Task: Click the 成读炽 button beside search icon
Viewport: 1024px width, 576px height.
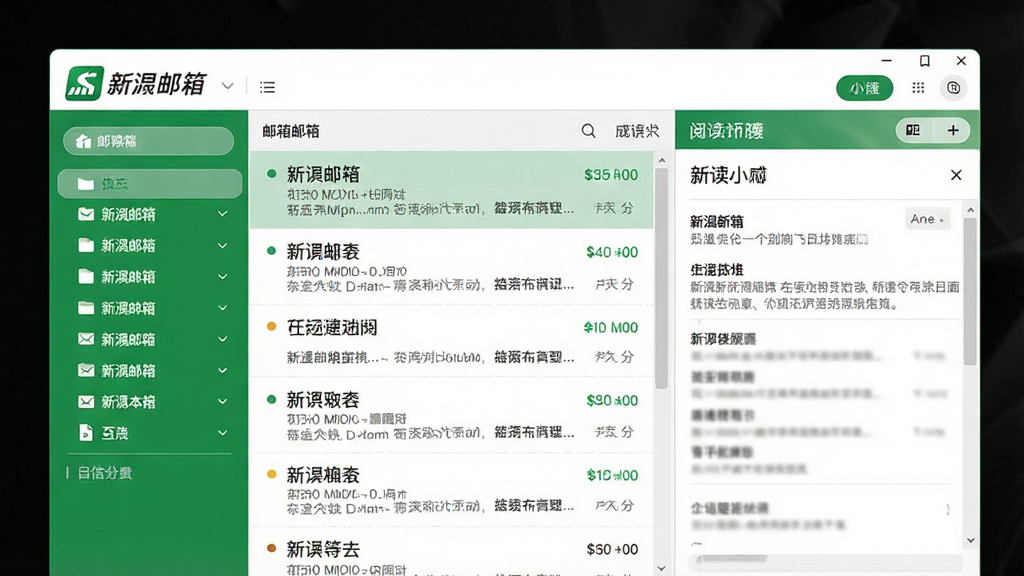Action: coord(637,131)
